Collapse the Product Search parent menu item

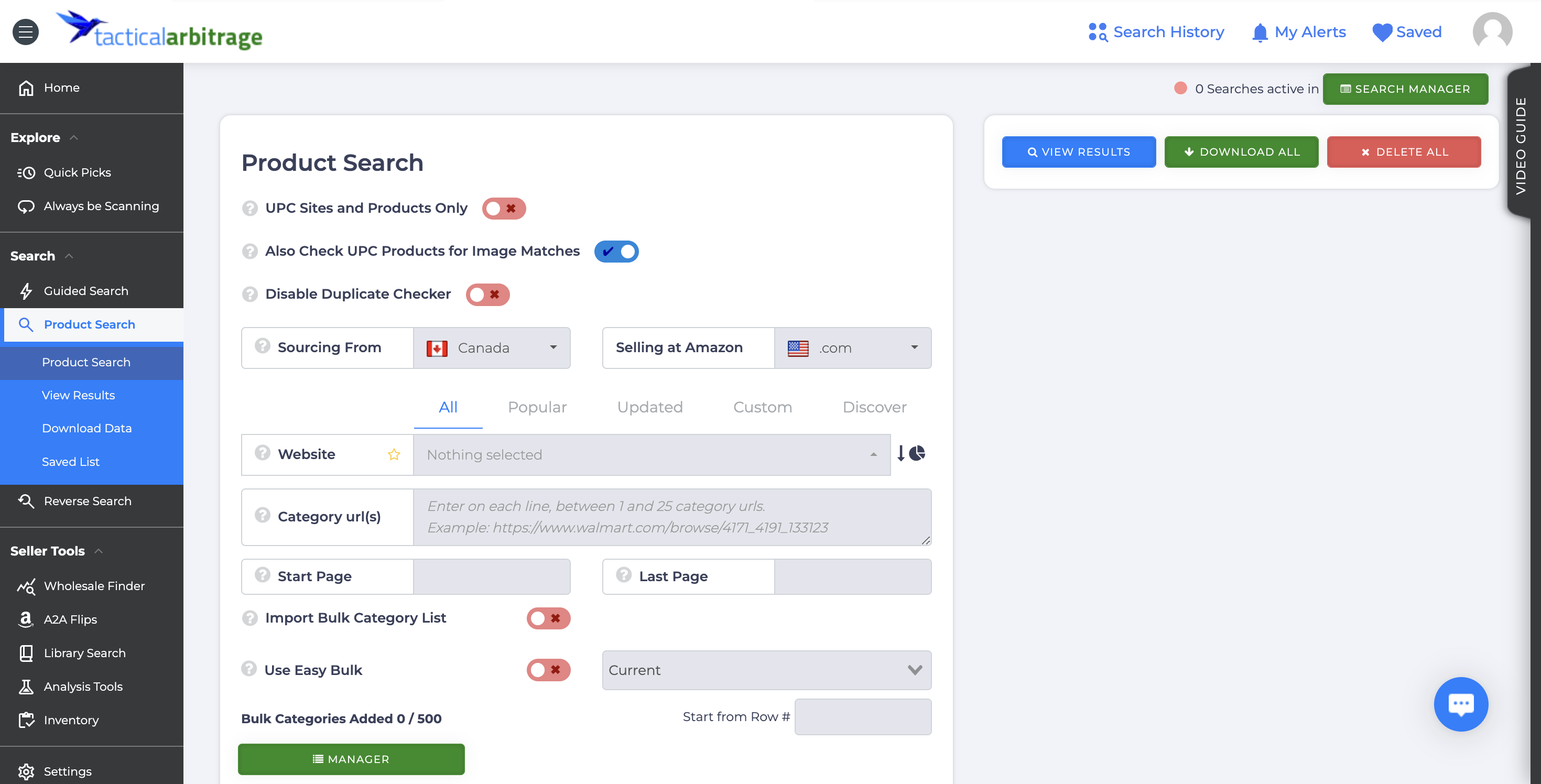point(92,325)
